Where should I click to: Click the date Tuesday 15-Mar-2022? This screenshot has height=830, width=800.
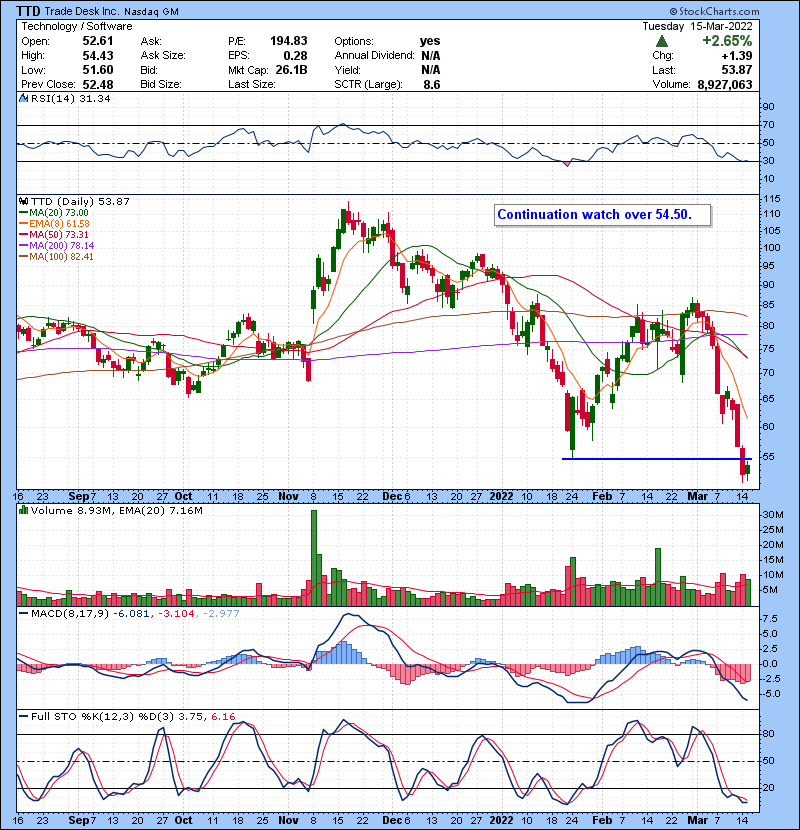(x=697, y=26)
